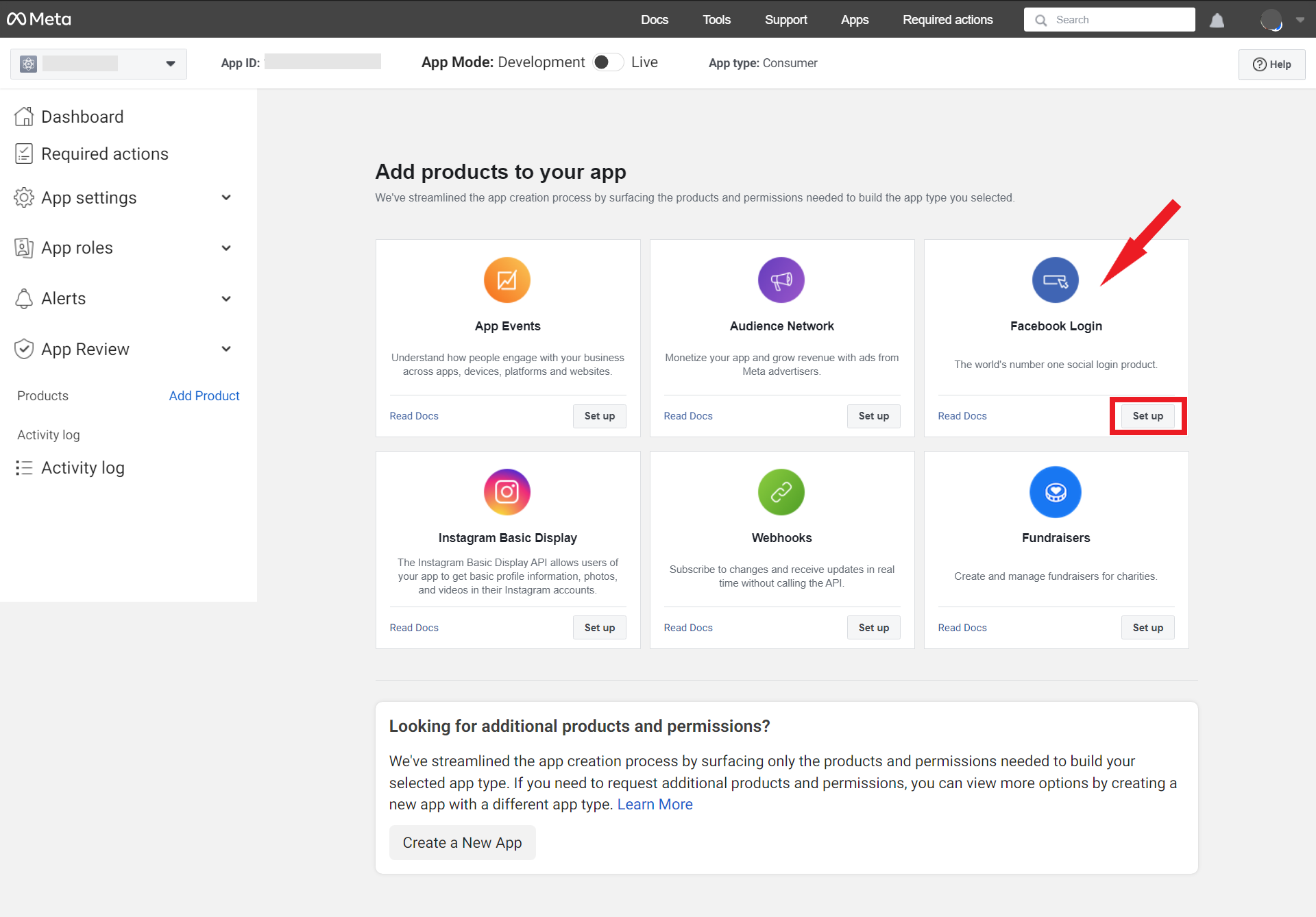Viewport: 1316px width, 917px height.
Task: Open Read Docs for Webhooks
Action: coord(687,627)
